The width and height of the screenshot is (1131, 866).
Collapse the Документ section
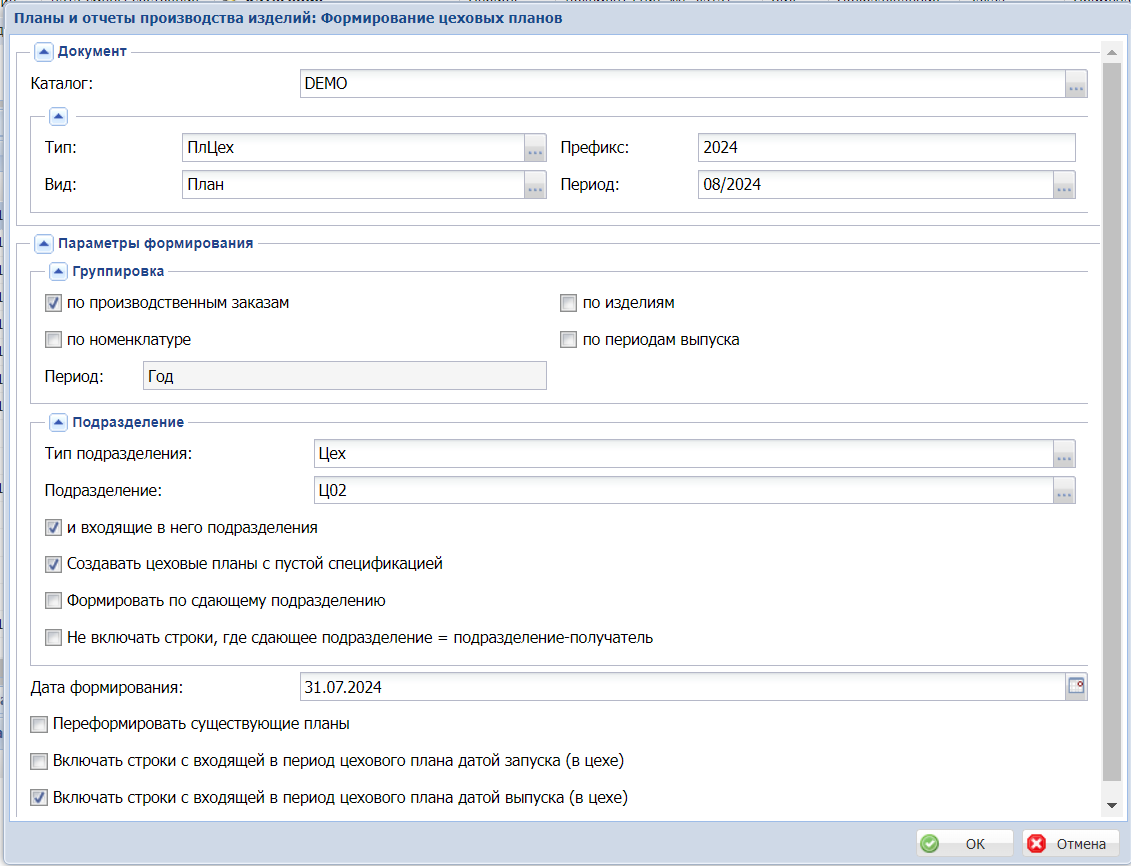tap(44, 51)
